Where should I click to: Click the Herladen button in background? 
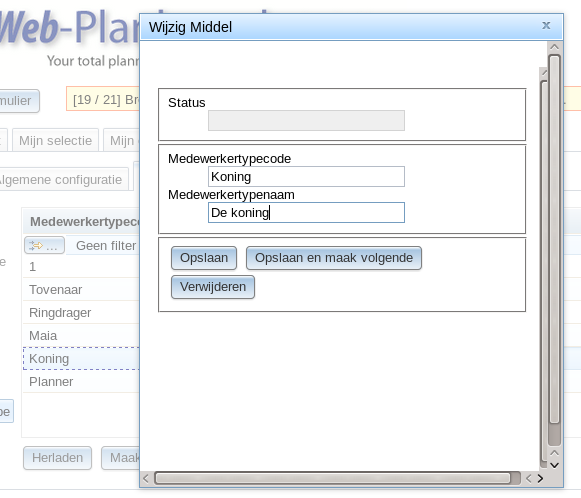57,458
